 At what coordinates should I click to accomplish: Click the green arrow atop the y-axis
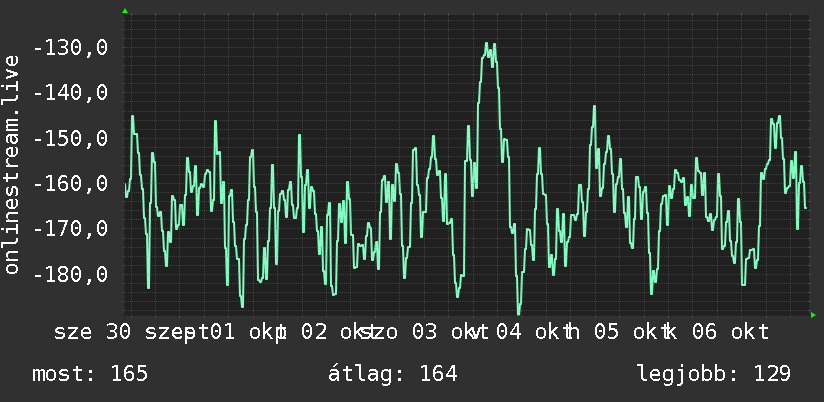coord(125,11)
